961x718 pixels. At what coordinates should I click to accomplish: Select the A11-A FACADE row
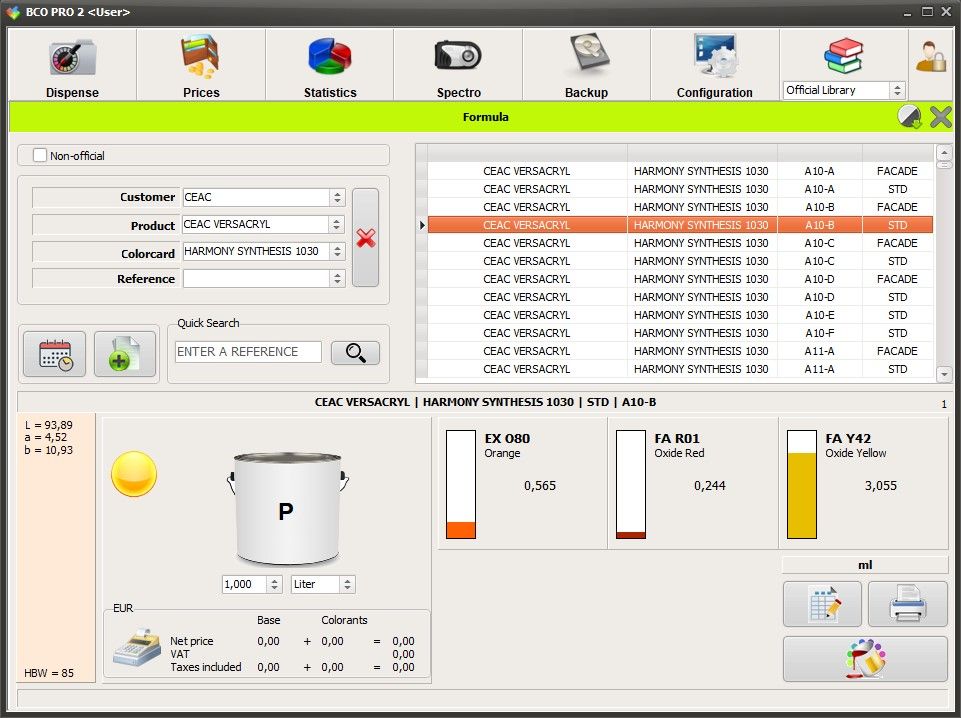click(x=680, y=351)
